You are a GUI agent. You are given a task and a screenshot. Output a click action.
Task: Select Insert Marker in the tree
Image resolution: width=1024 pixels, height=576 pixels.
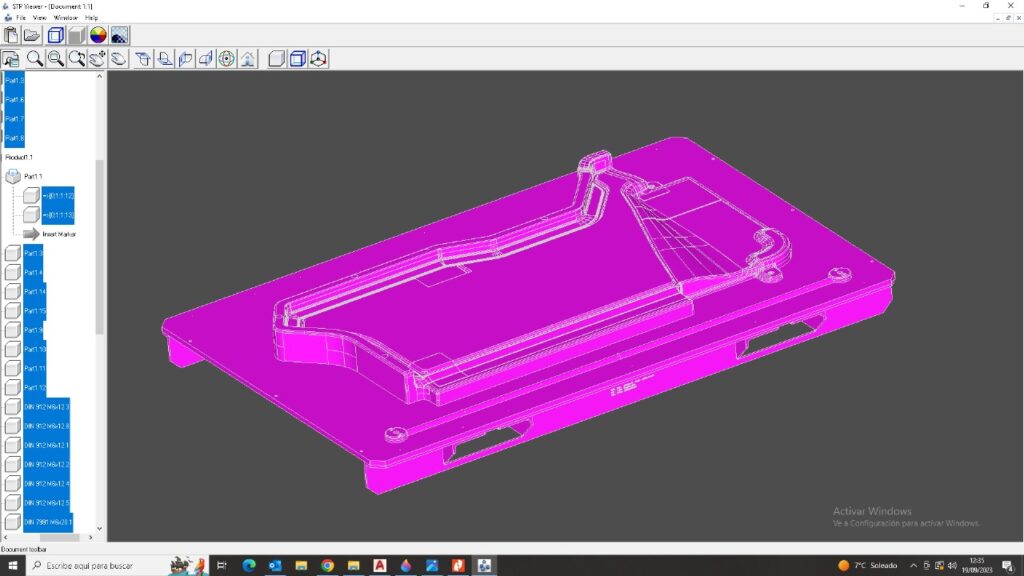click(x=59, y=234)
